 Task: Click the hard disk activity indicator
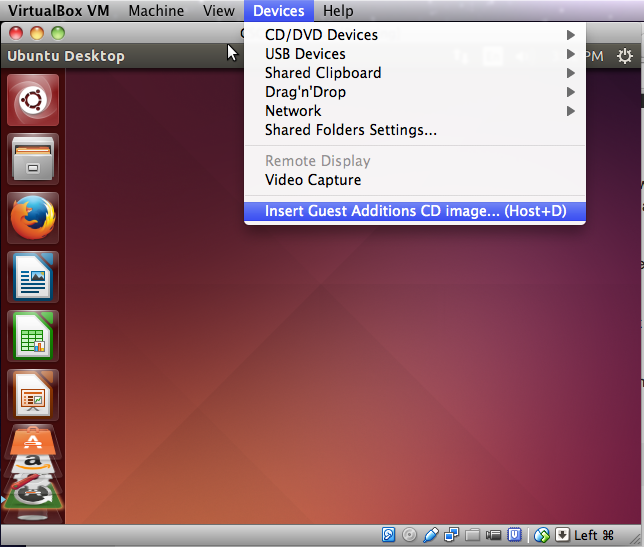click(389, 535)
